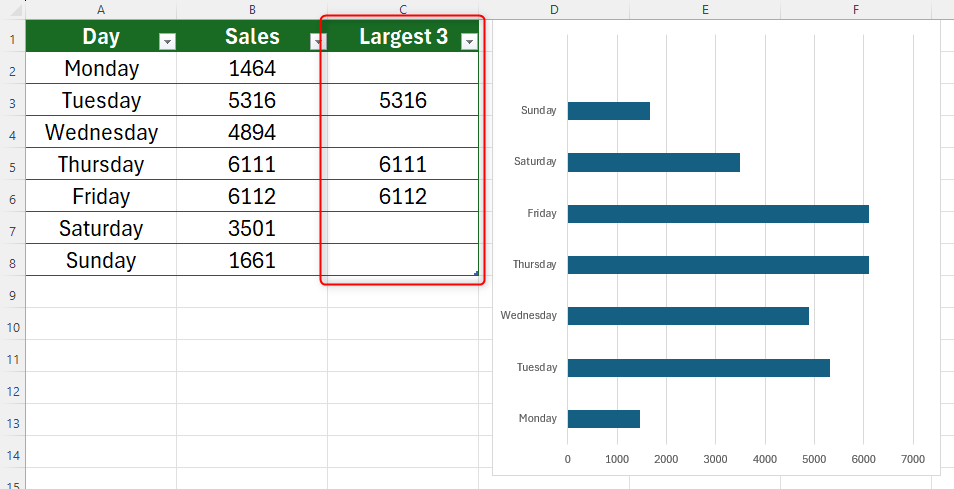Click the 7000 value on chart axis
Viewport: 954px width, 489px height.
912,460
